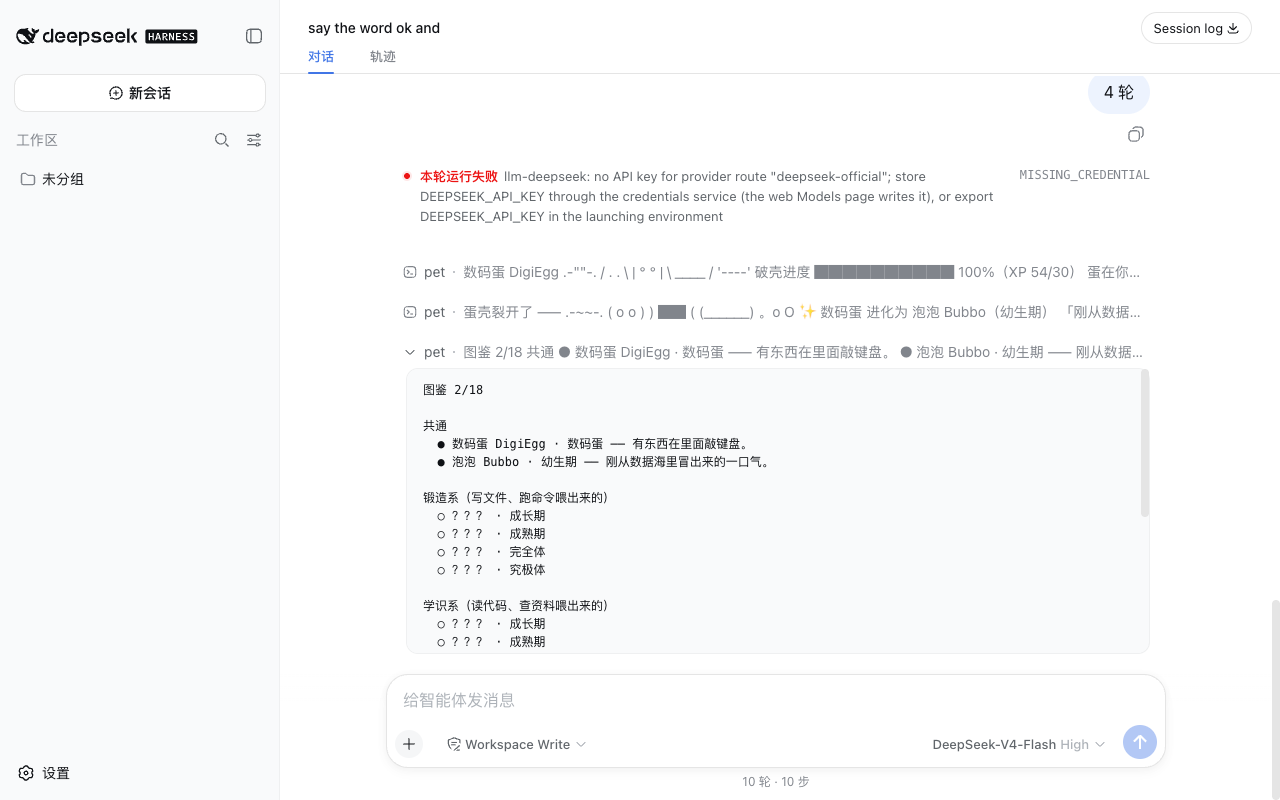
Task: Click the 4 轮 message bubble
Action: coord(1119,92)
